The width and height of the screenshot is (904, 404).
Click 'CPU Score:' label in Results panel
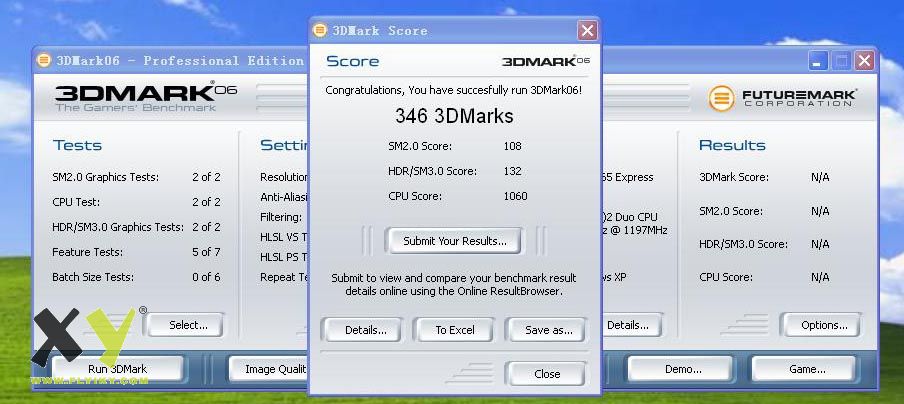pyautogui.click(x=726, y=277)
